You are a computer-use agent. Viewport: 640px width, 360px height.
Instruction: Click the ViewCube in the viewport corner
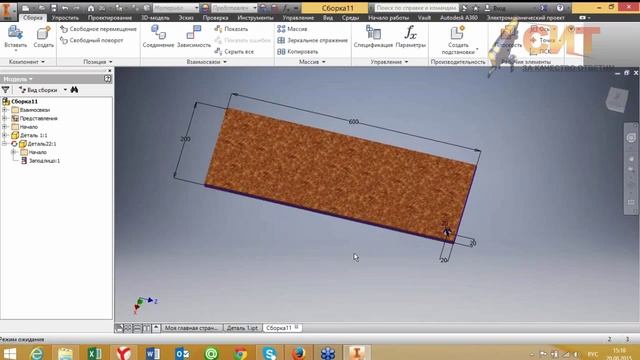(x=617, y=99)
